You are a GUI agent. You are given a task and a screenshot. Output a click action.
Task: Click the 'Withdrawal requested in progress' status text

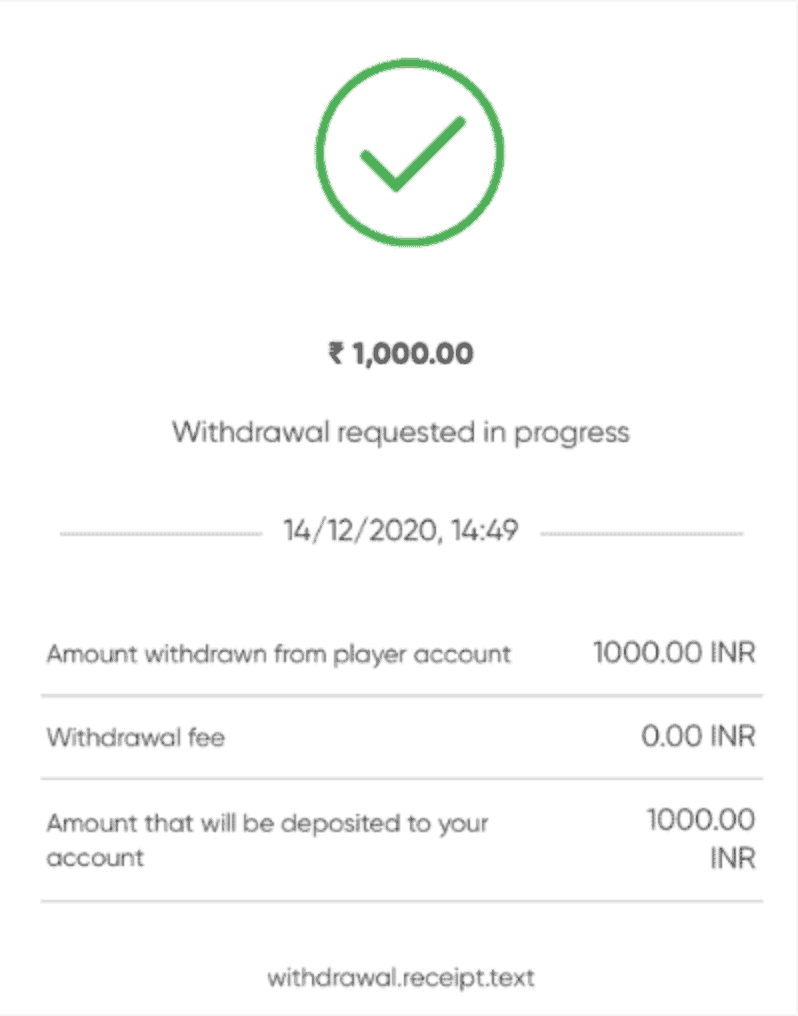[400, 432]
